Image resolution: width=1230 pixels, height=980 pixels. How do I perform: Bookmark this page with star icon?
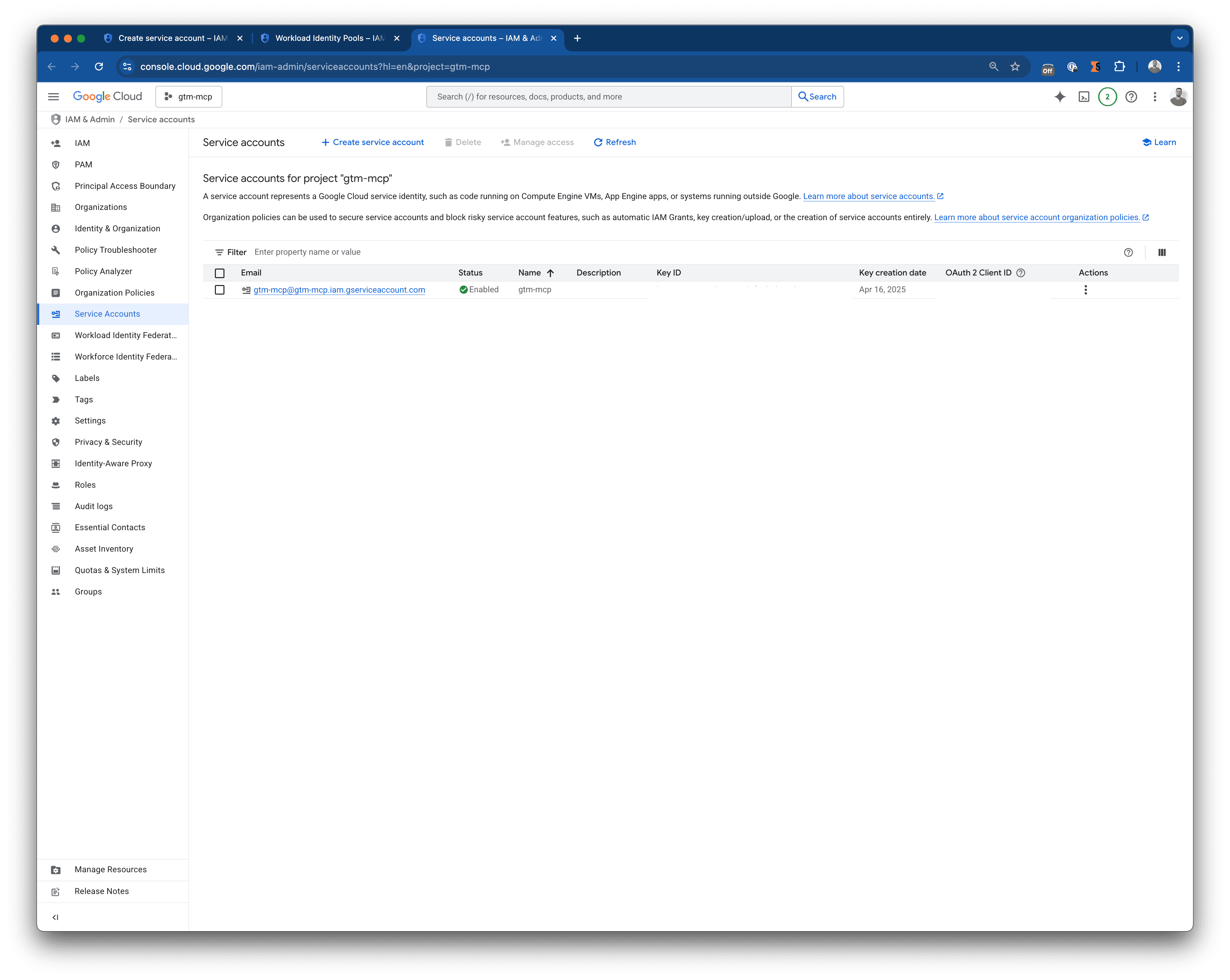pos(1015,67)
